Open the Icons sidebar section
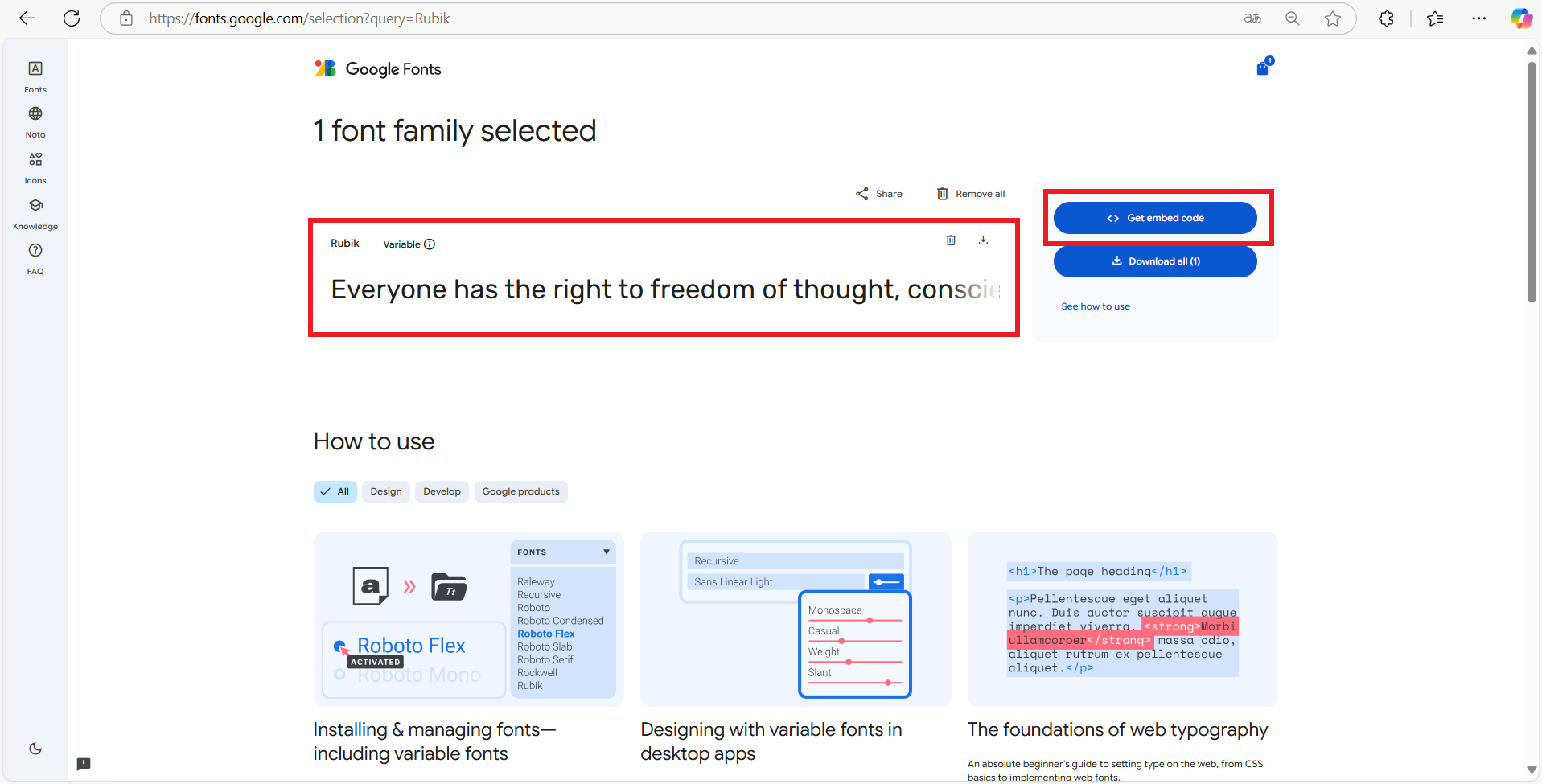1542x784 pixels. click(35, 166)
